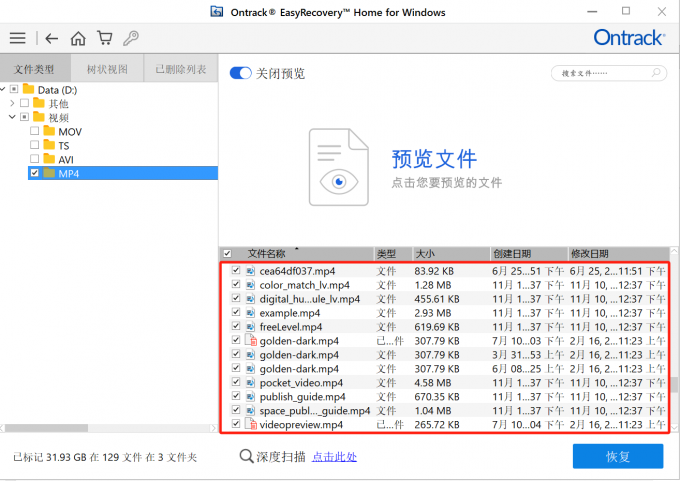The height and width of the screenshot is (481, 680).
Task: Switch to the 树状视图 tab
Action: coord(108,69)
